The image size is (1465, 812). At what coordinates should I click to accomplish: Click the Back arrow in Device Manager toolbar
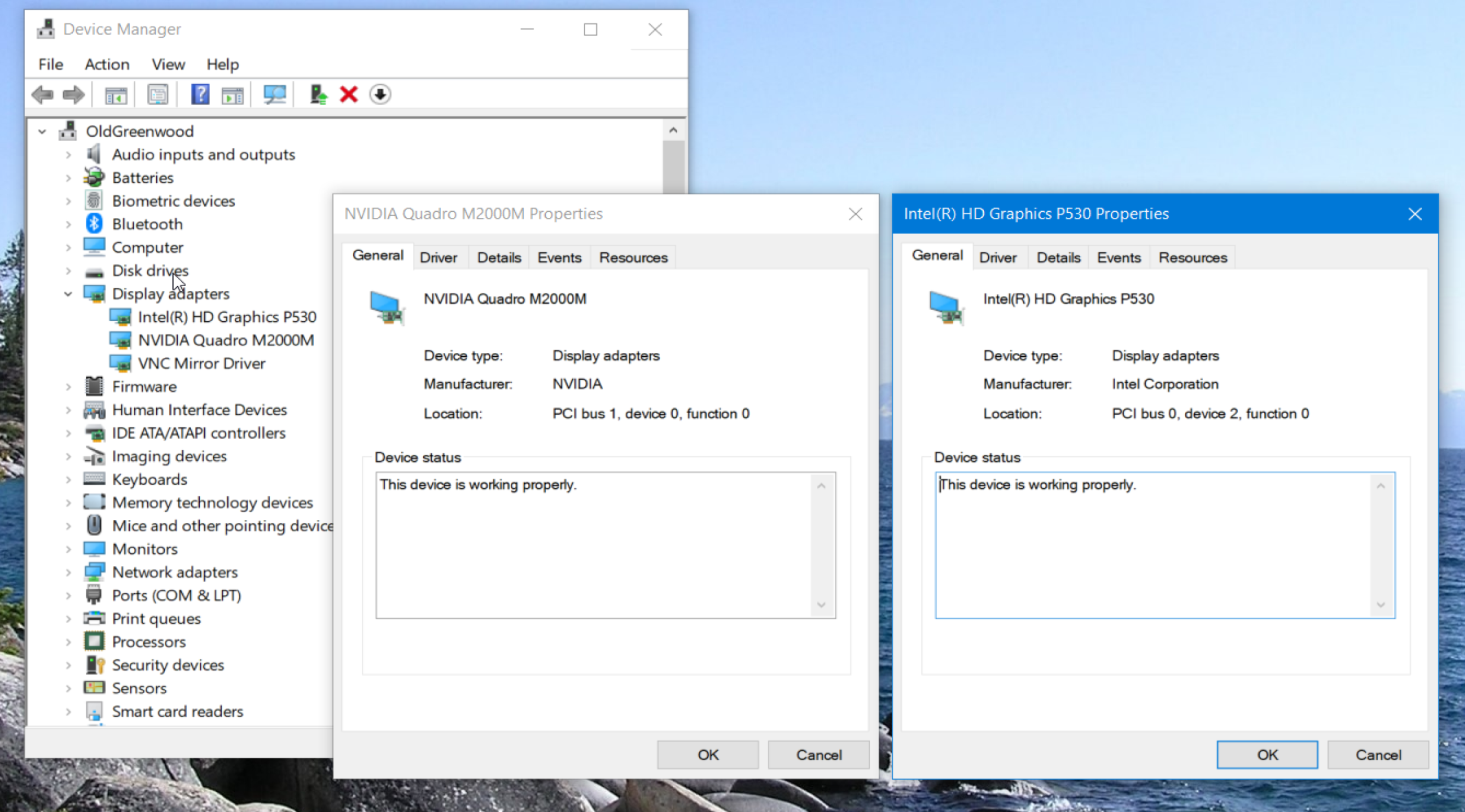click(43, 94)
